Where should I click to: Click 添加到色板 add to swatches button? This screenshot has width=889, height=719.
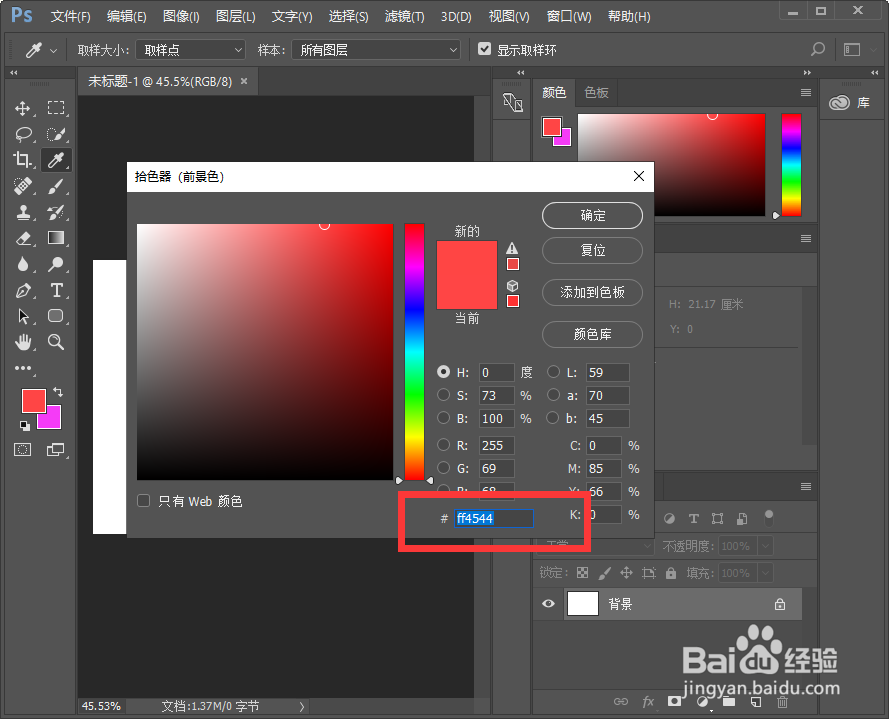coord(592,292)
